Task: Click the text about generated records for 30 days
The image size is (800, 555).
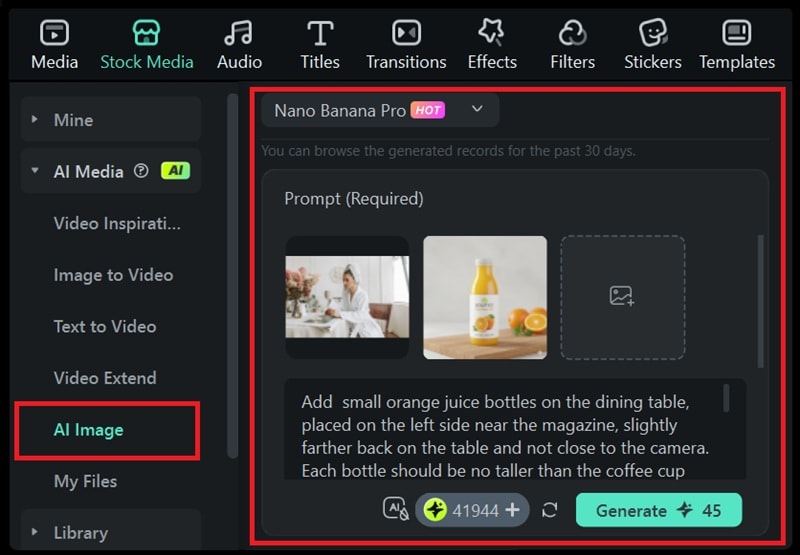Action: [x=448, y=151]
